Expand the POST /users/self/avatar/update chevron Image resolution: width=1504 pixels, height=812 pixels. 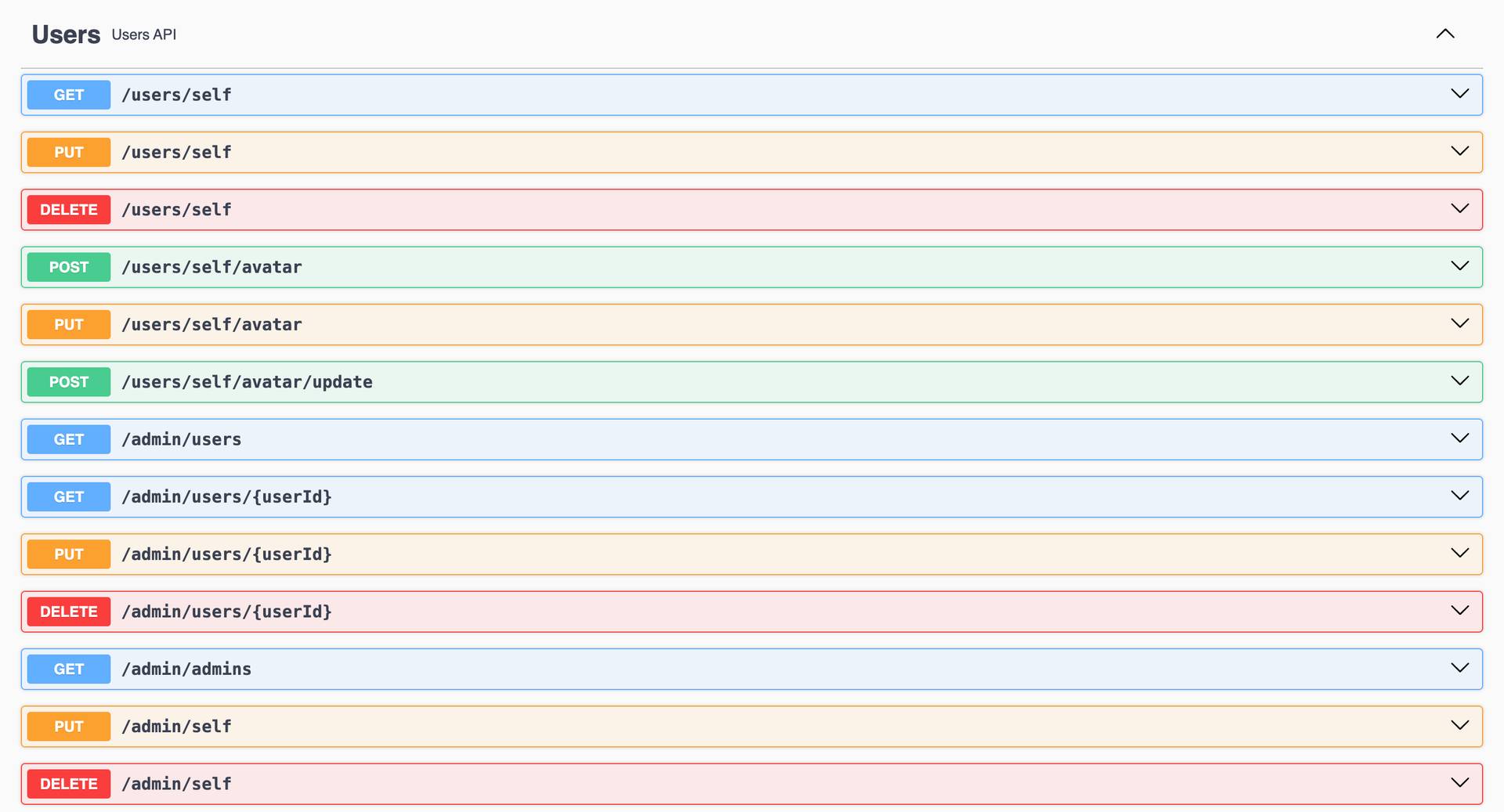(x=1459, y=381)
